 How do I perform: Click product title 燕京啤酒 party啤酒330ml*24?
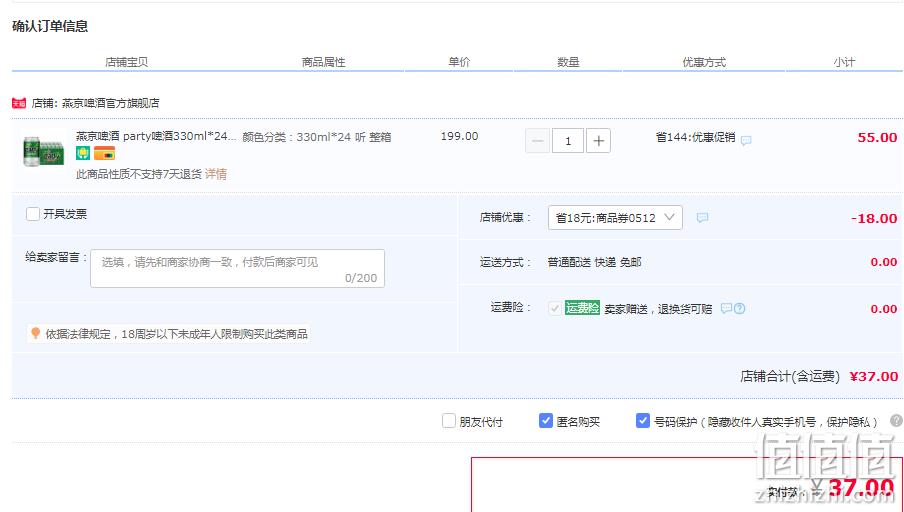point(156,136)
